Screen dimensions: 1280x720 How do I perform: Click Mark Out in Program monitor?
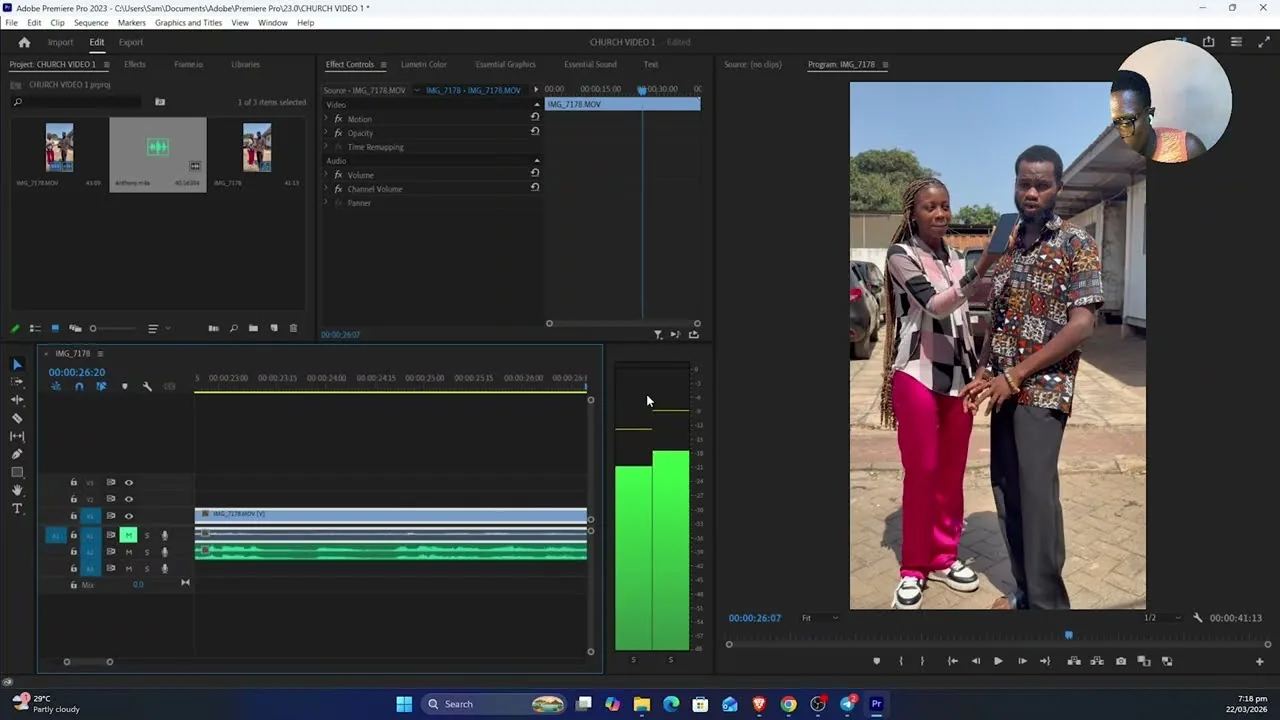tap(922, 661)
